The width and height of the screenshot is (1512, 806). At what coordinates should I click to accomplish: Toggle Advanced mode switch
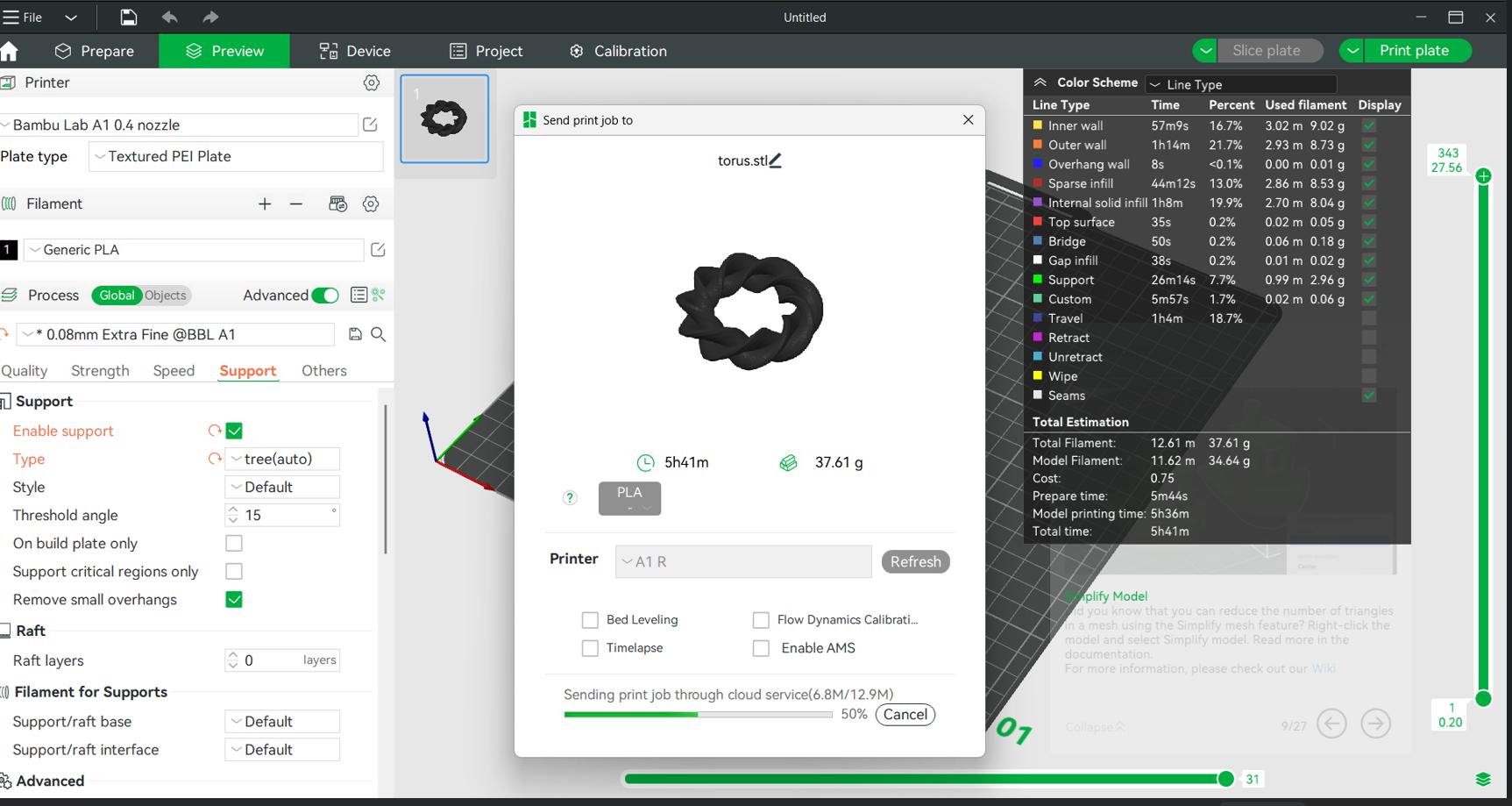click(325, 296)
